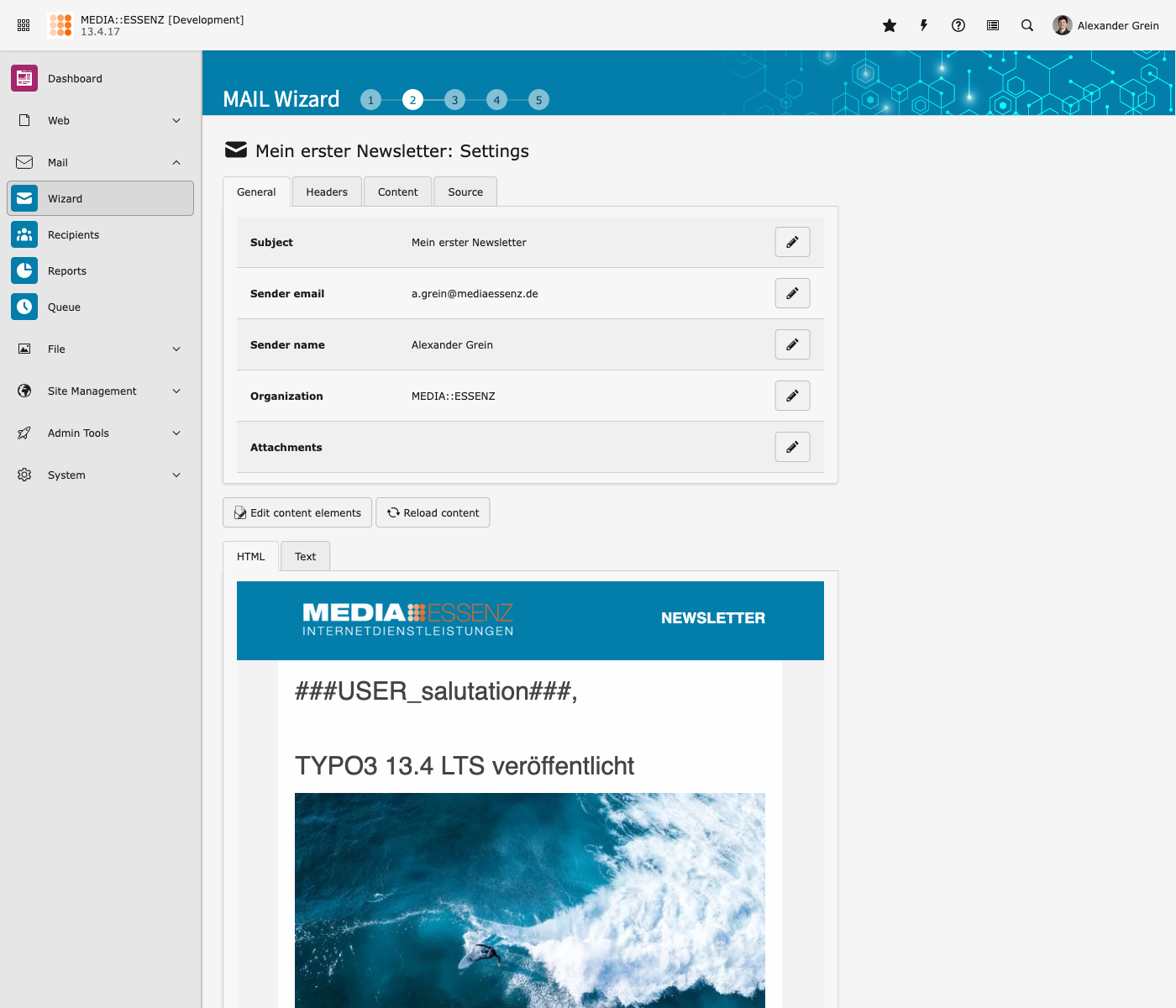Open the bookmarks star icon
This screenshot has height=1008, width=1176.
[890, 25]
